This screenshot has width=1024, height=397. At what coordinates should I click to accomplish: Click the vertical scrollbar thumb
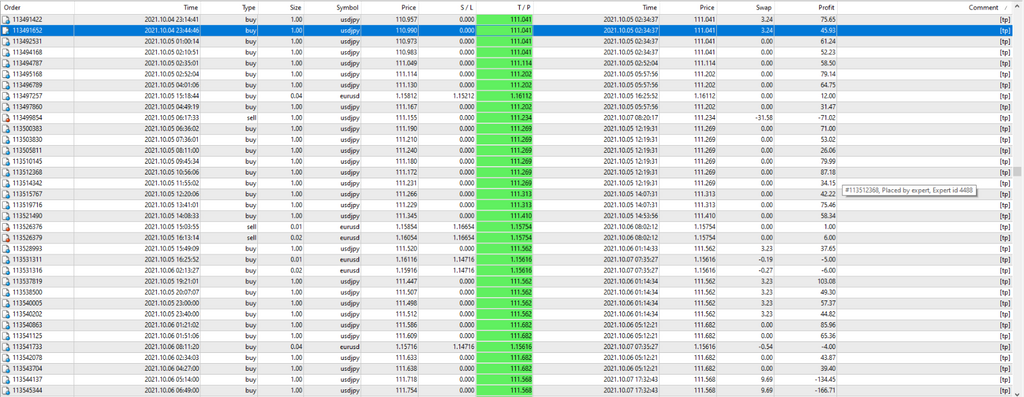(1017, 172)
